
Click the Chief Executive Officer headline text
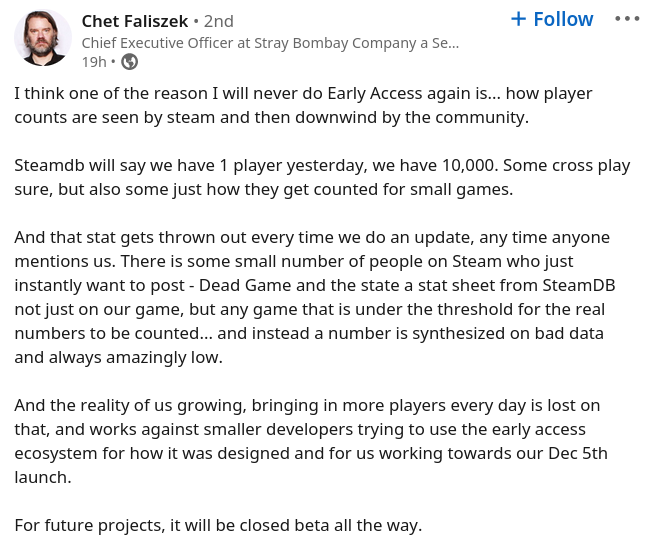[x=270, y=43]
